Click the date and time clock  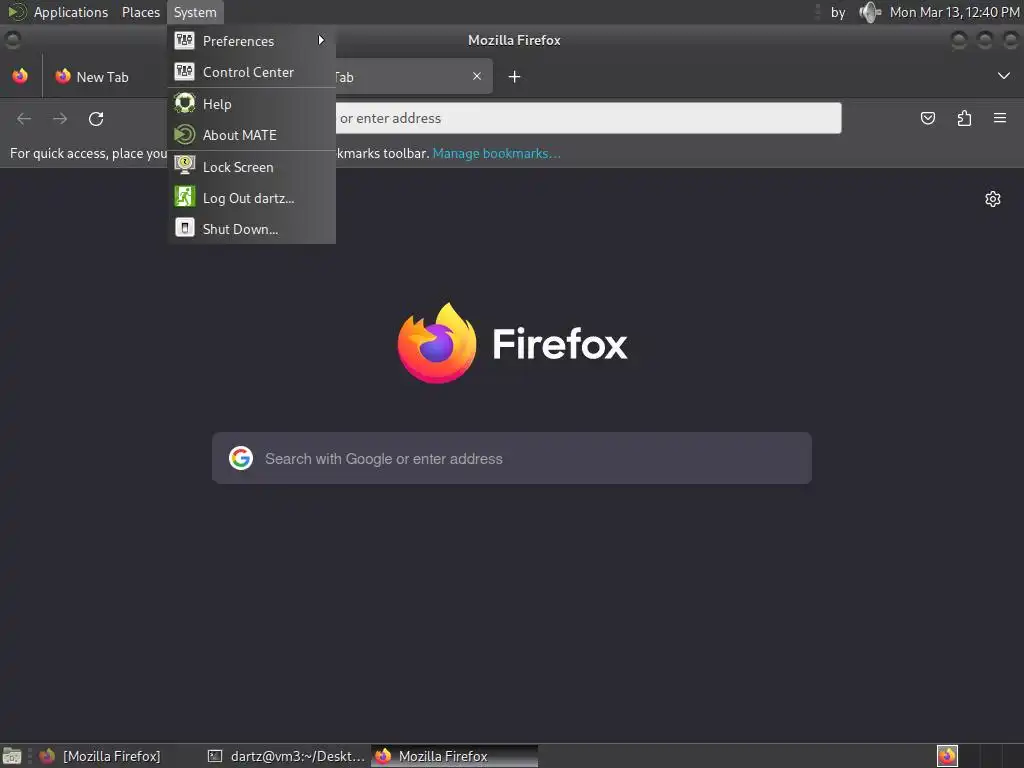coord(954,12)
